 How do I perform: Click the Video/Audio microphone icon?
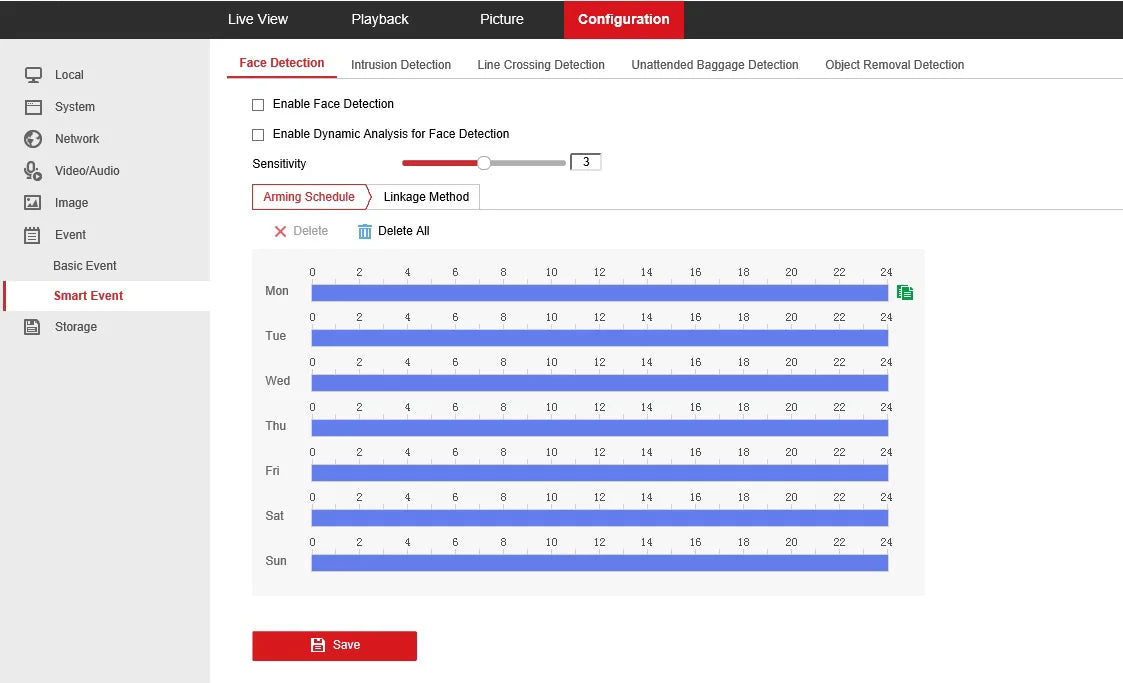point(33,171)
